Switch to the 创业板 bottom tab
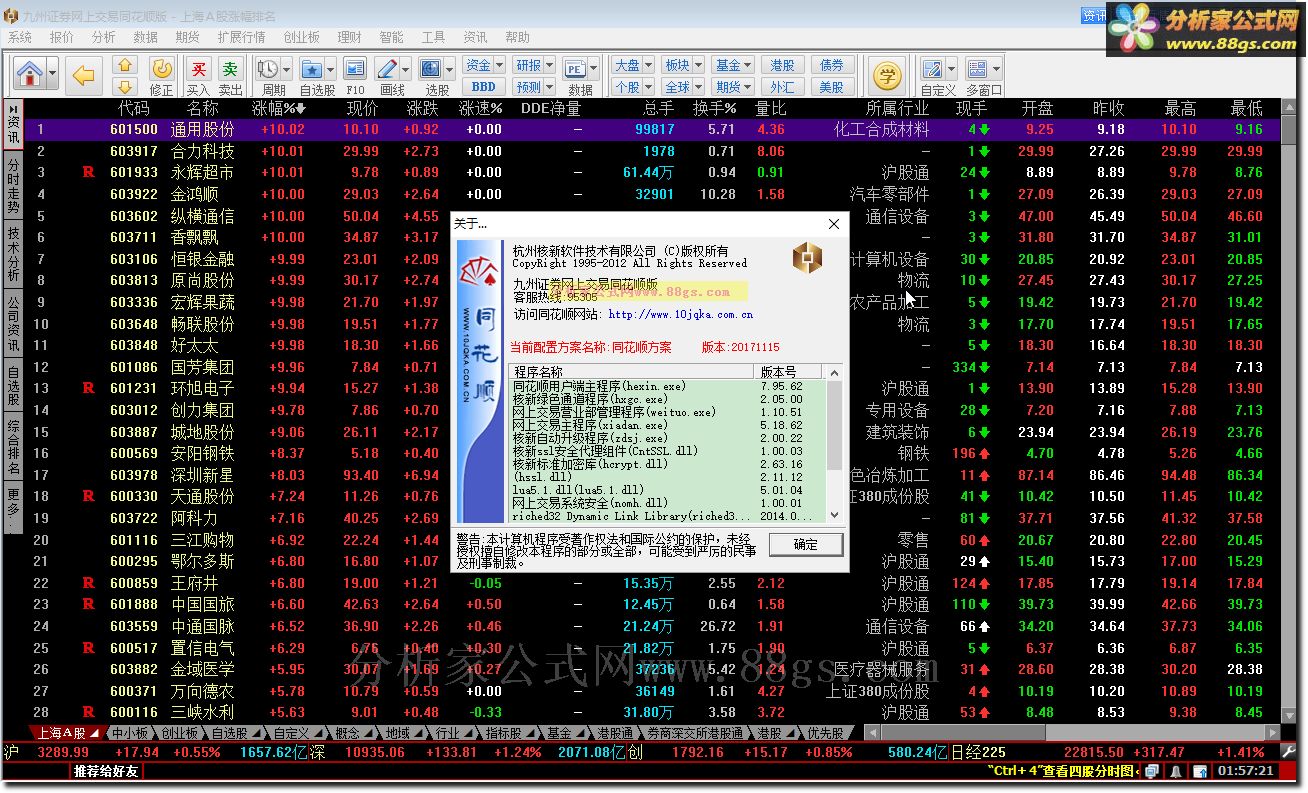This screenshot has height=793, width=1308. pyautogui.click(x=179, y=733)
